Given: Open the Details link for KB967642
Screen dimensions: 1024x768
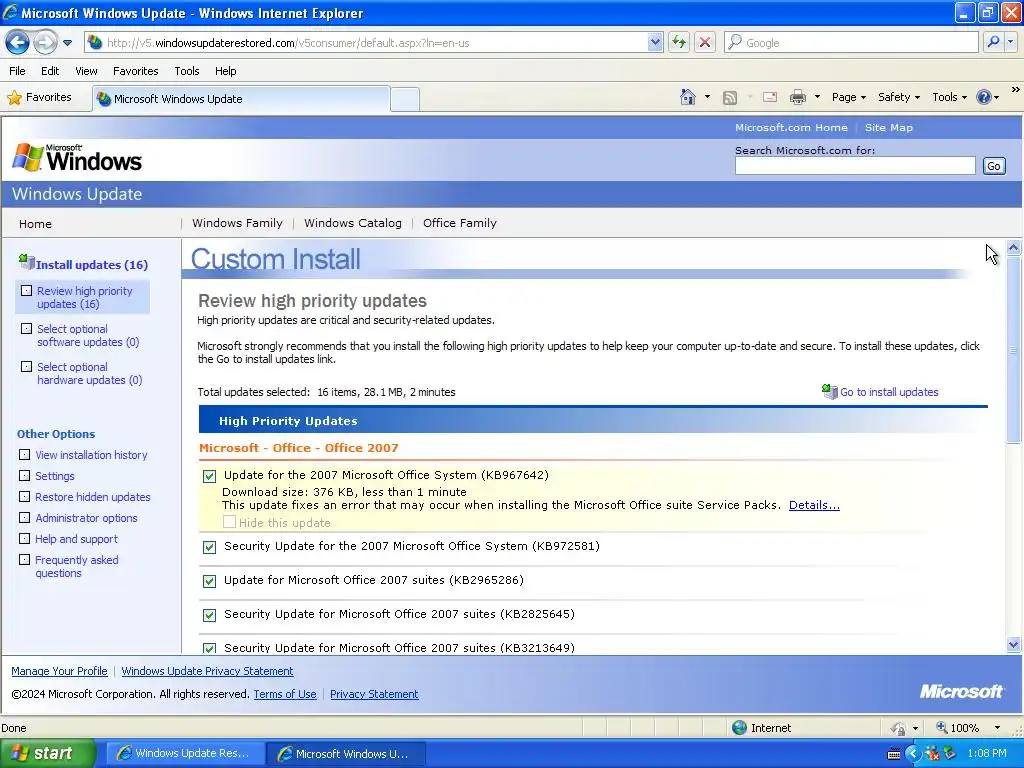Looking at the screenshot, I should point(814,505).
